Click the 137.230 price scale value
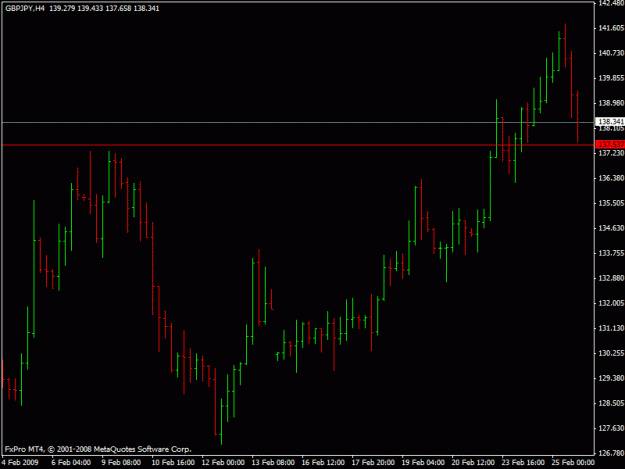Image resolution: width=625 pixels, height=469 pixels. click(611, 153)
